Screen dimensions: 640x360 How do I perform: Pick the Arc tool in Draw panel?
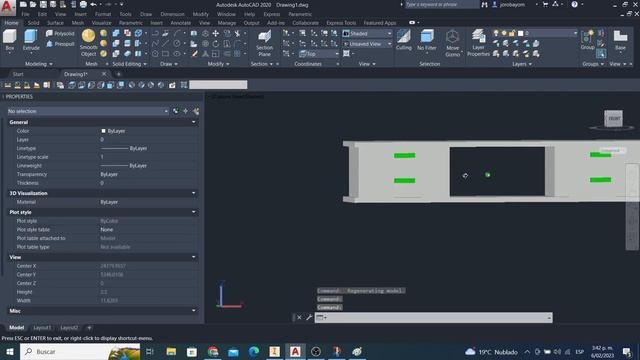pyautogui.click(x=177, y=33)
